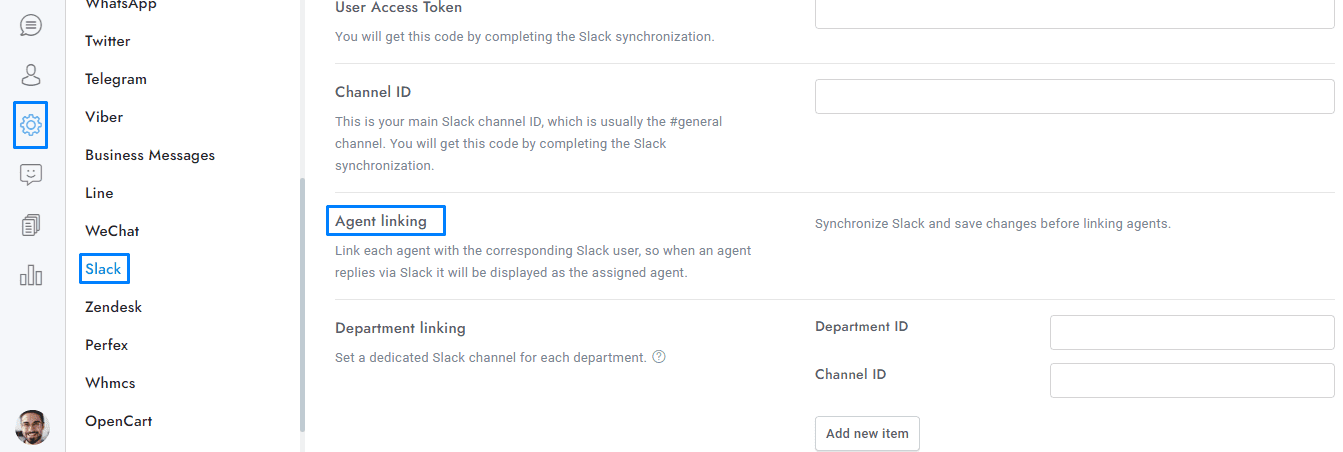Select the Telegram settings tab

point(116,79)
